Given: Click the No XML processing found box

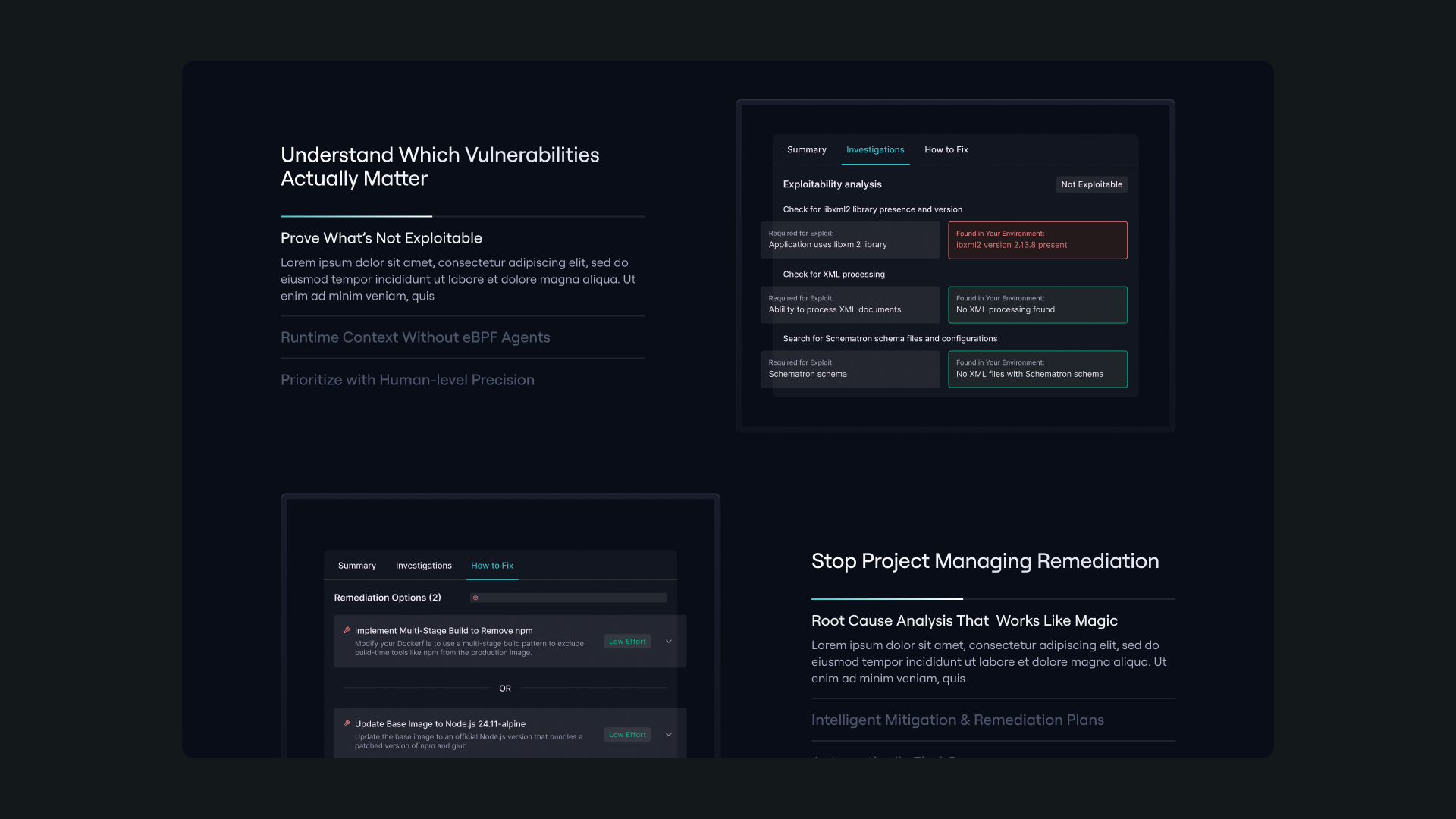Looking at the screenshot, I should [x=1037, y=305].
